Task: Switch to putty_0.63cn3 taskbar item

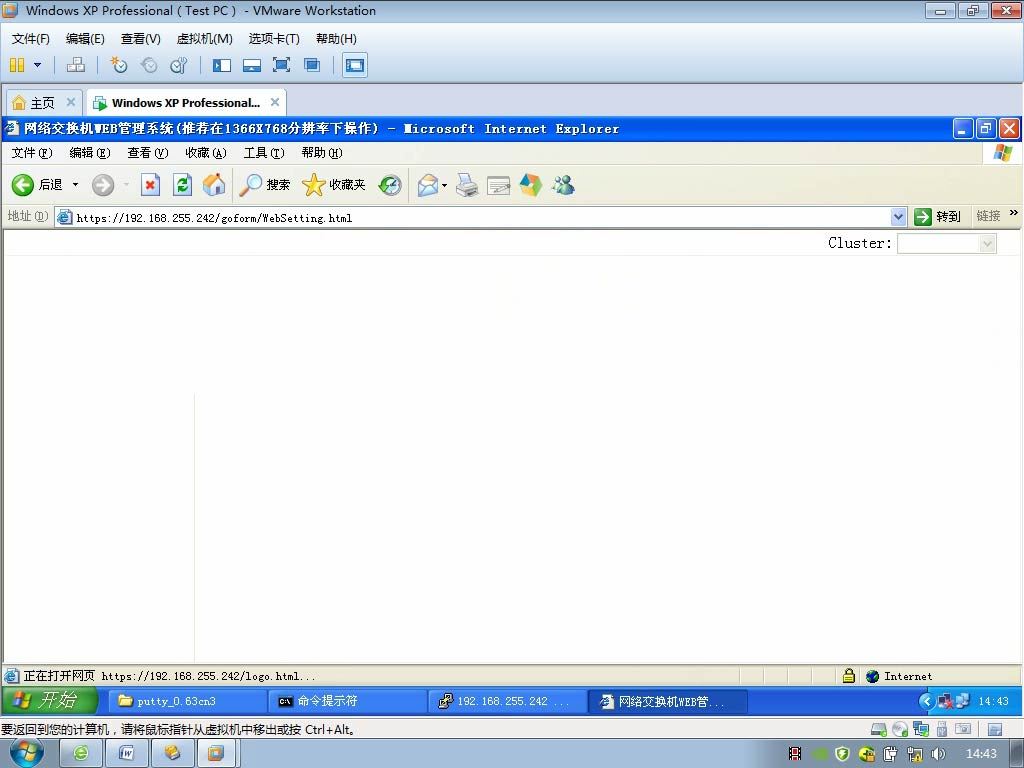Action: click(x=187, y=701)
